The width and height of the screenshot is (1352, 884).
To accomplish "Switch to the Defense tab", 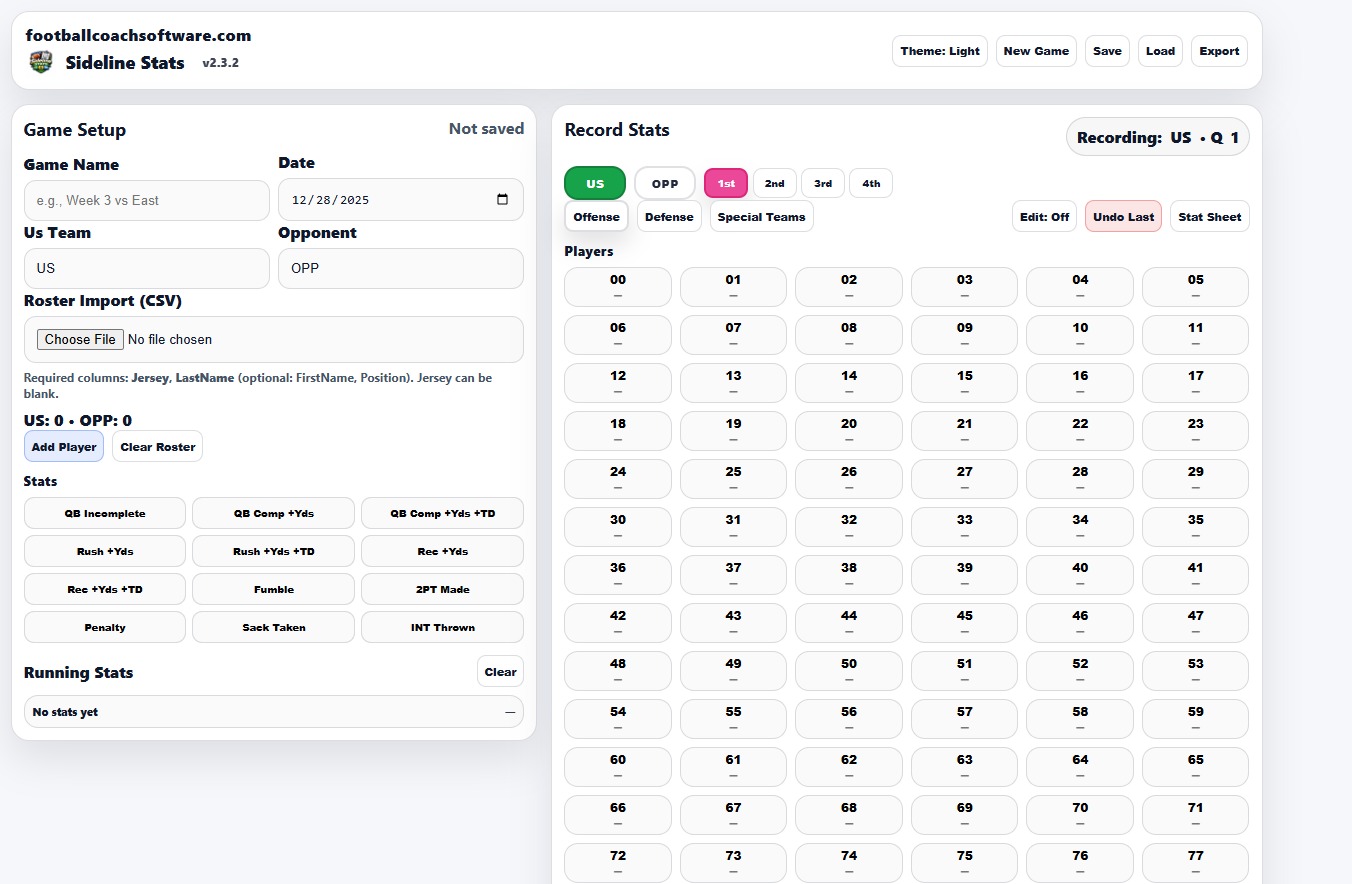I will [669, 216].
